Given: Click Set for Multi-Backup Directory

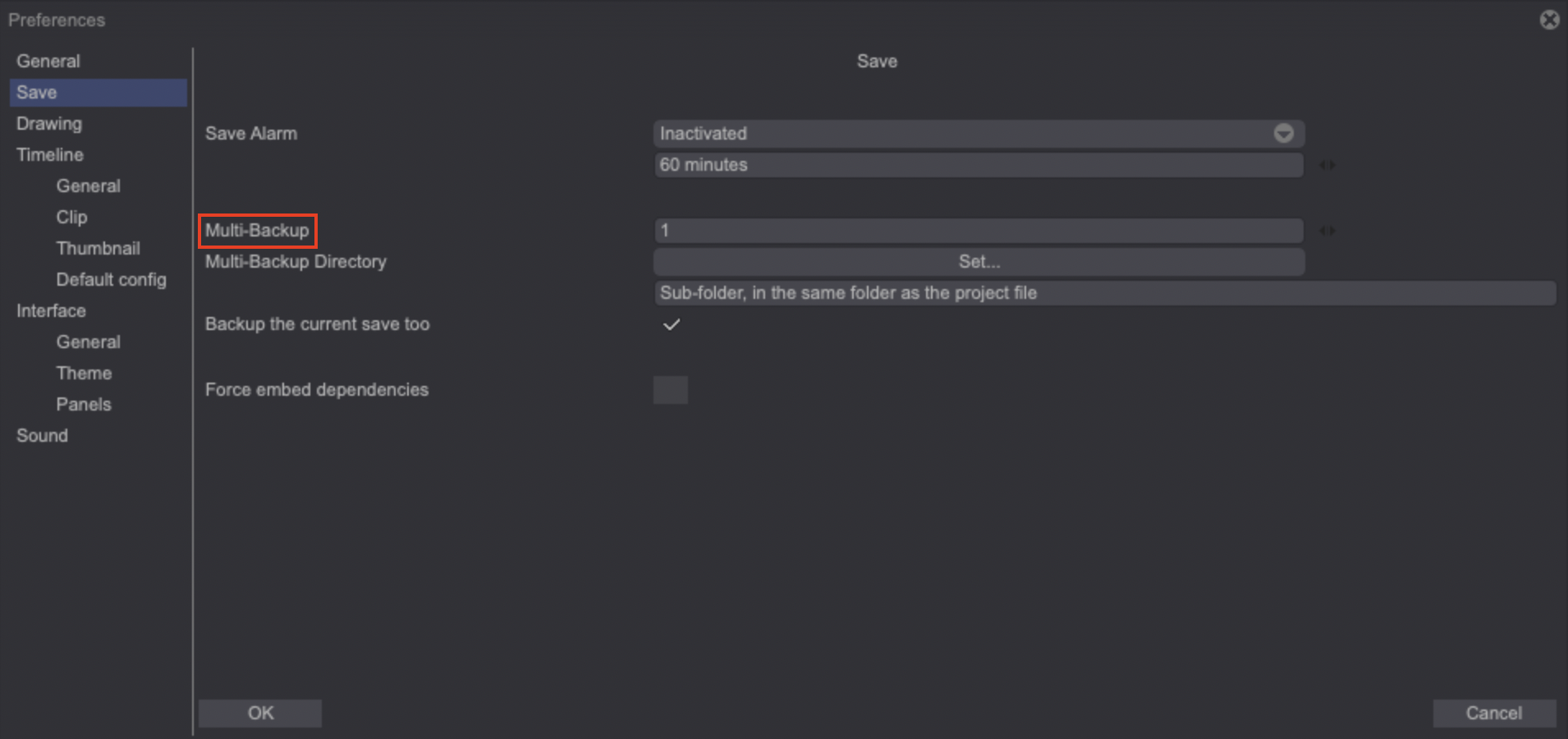Looking at the screenshot, I should [x=979, y=261].
